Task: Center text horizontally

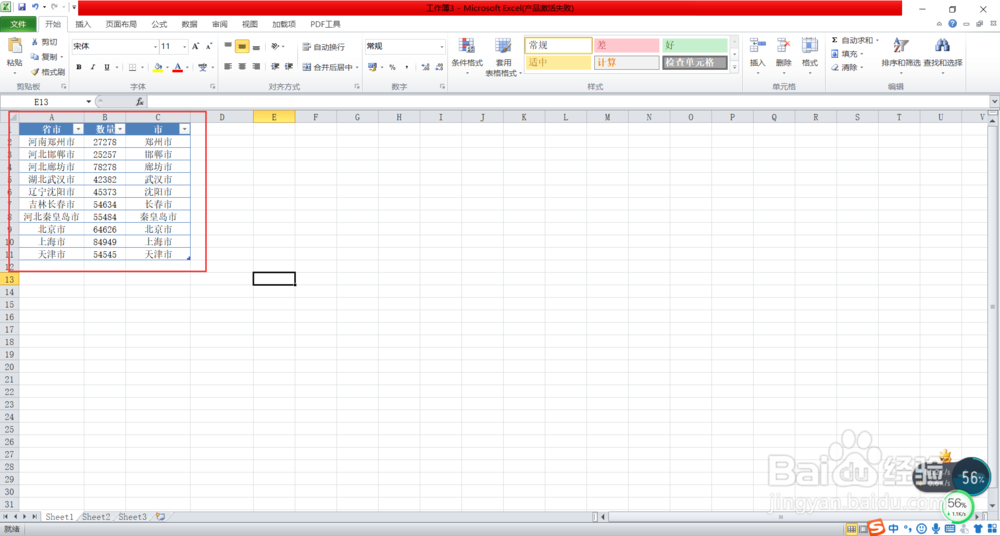Action: [242, 66]
